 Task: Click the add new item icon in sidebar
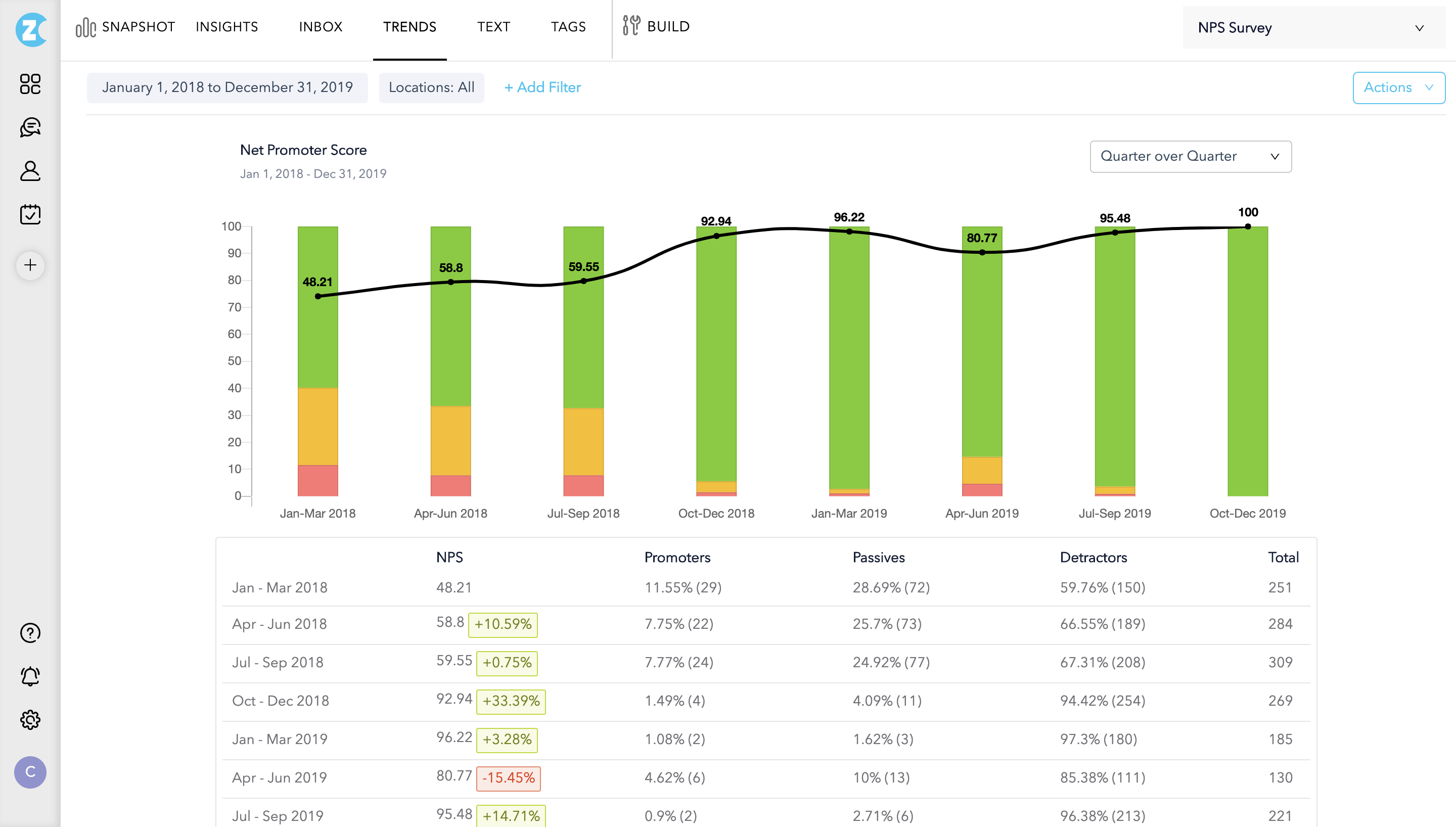tap(29, 265)
